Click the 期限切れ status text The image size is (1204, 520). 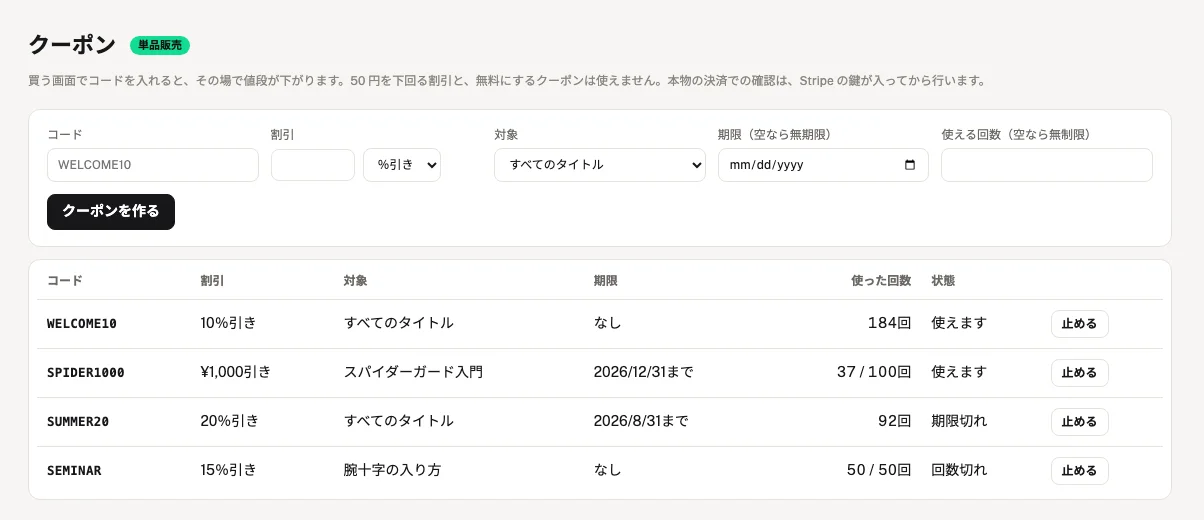tap(959, 421)
